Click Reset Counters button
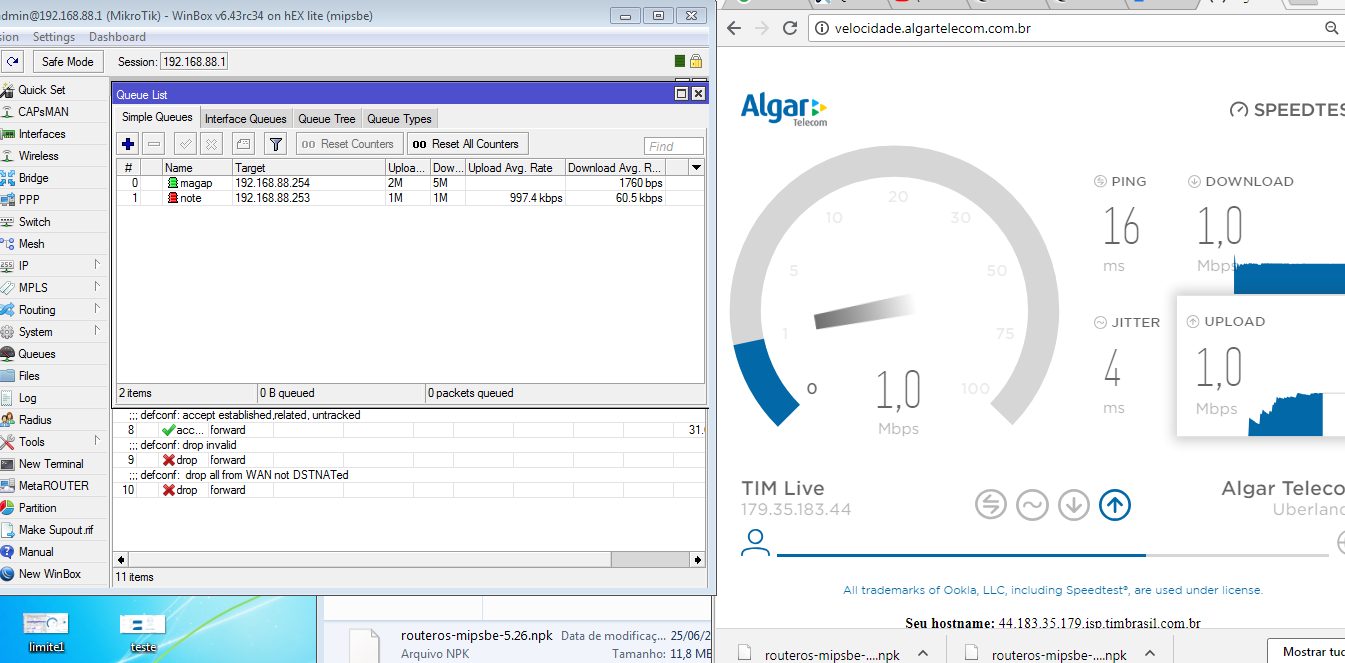This screenshot has height=663, width=1345. [x=350, y=144]
